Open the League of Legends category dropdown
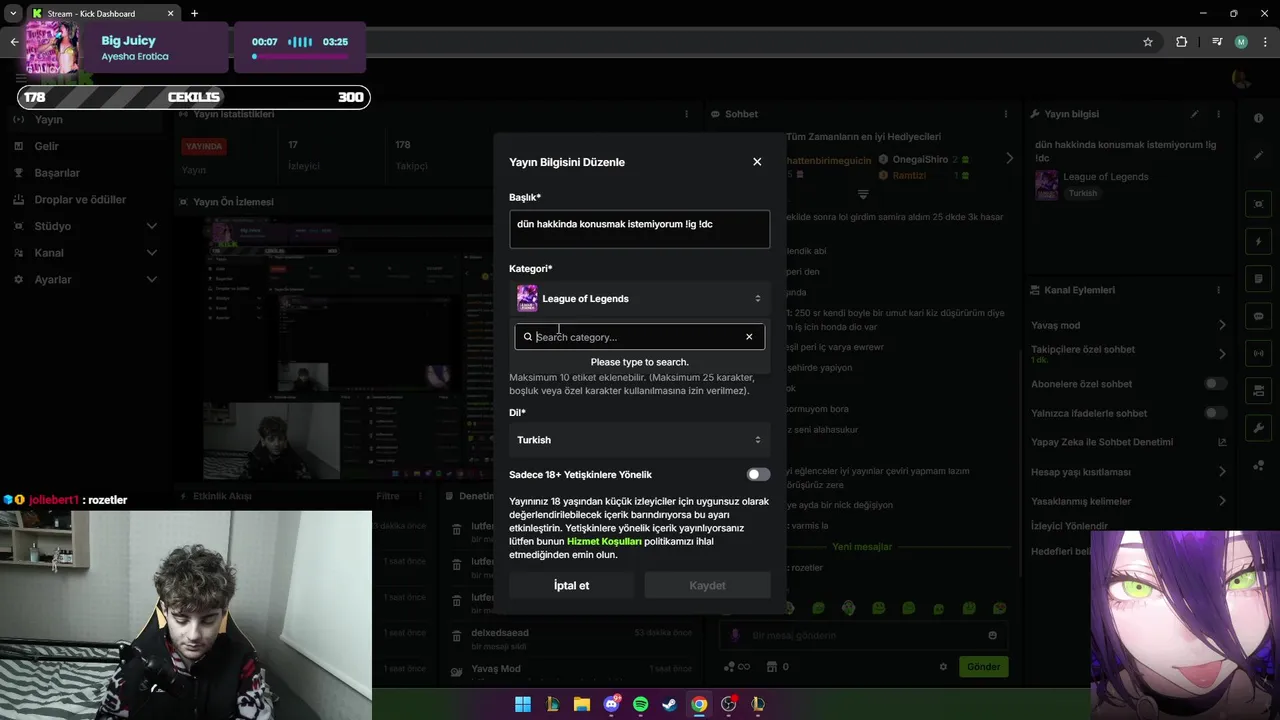The image size is (1280, 720). click(x=640, y=299)
